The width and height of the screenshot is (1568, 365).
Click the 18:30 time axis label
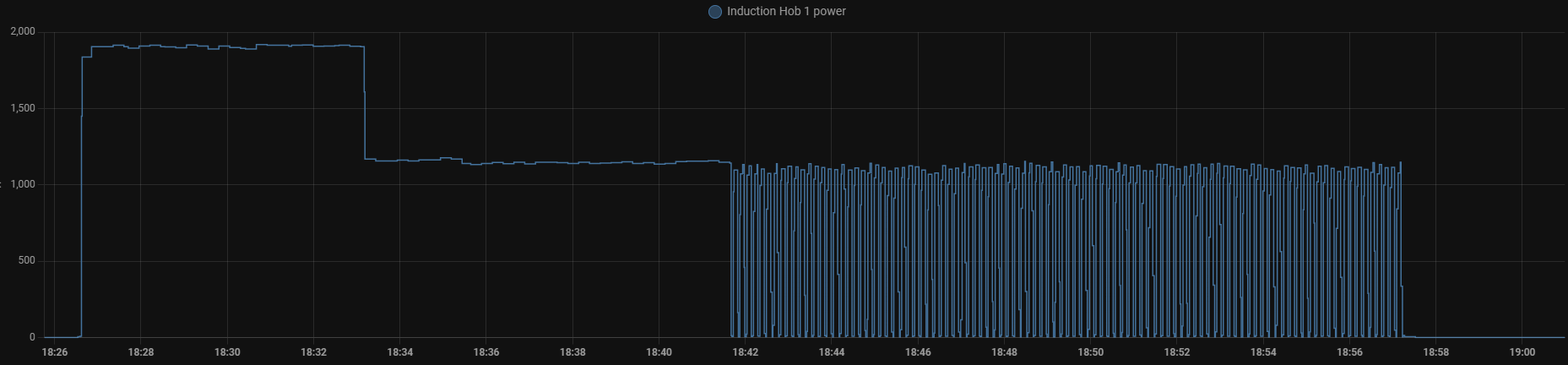227,352
